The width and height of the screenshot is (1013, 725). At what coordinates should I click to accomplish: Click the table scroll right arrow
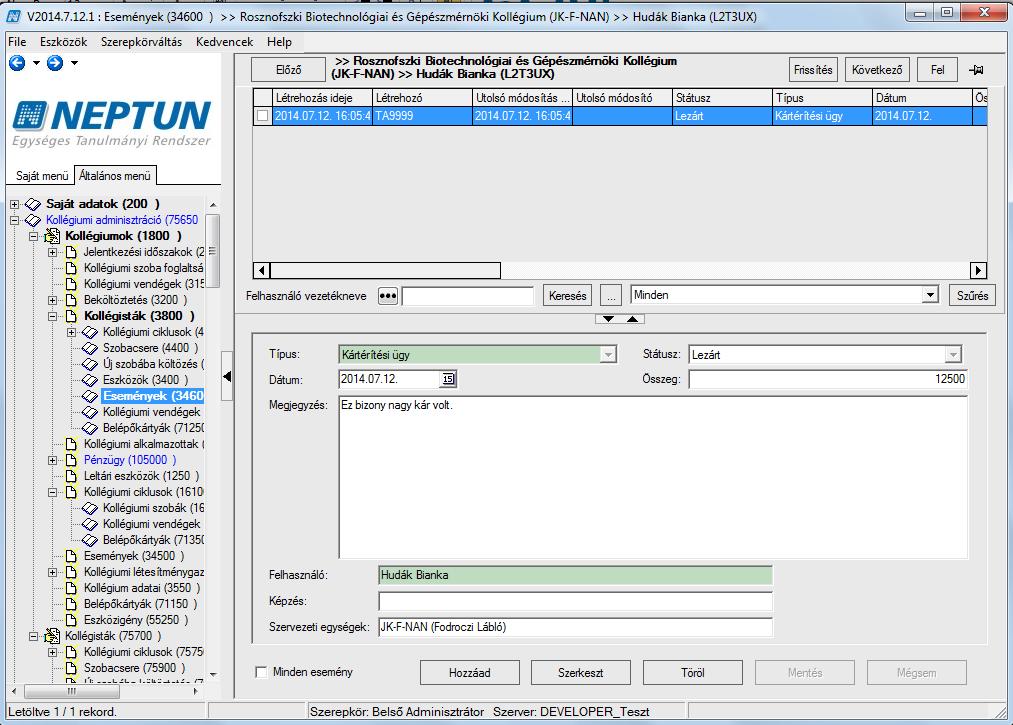click(979, 270)
